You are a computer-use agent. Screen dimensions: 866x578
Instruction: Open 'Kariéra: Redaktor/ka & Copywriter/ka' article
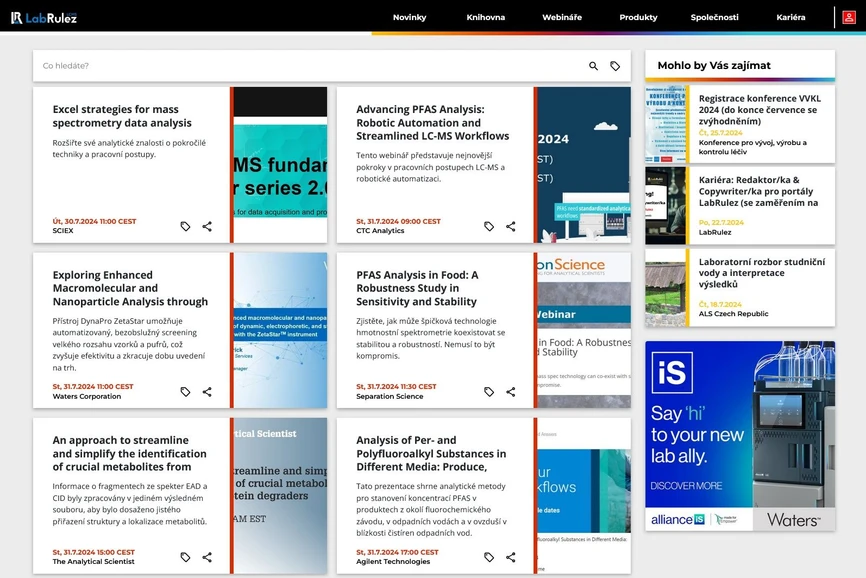[758, 191]
